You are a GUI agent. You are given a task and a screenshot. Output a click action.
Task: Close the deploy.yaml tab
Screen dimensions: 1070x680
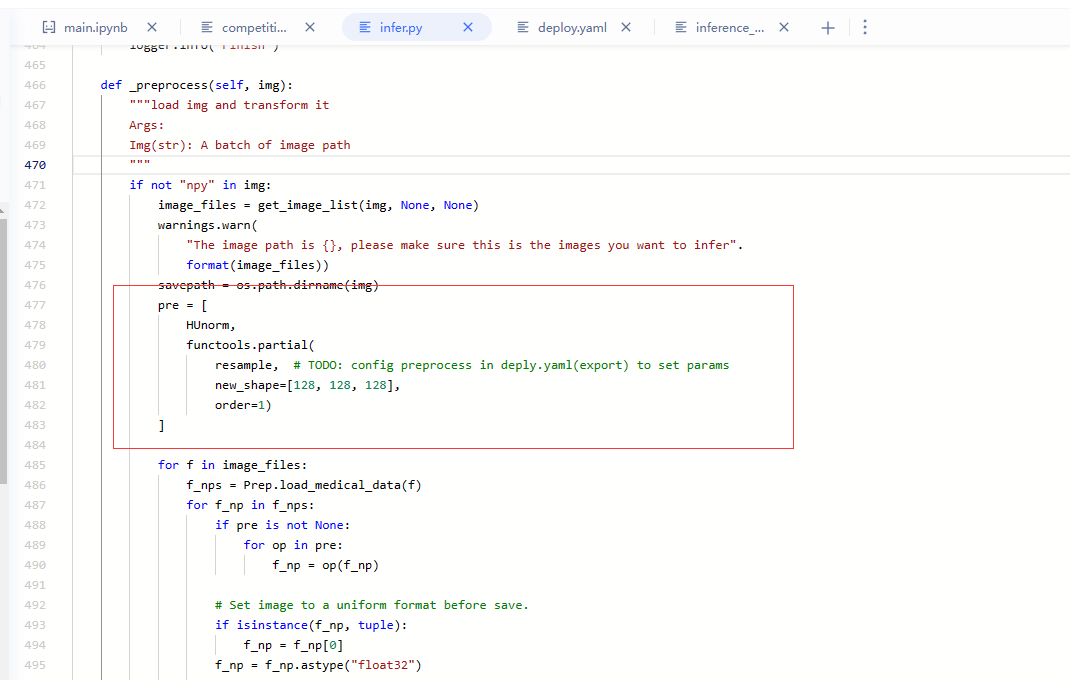(x=626, y=27)
